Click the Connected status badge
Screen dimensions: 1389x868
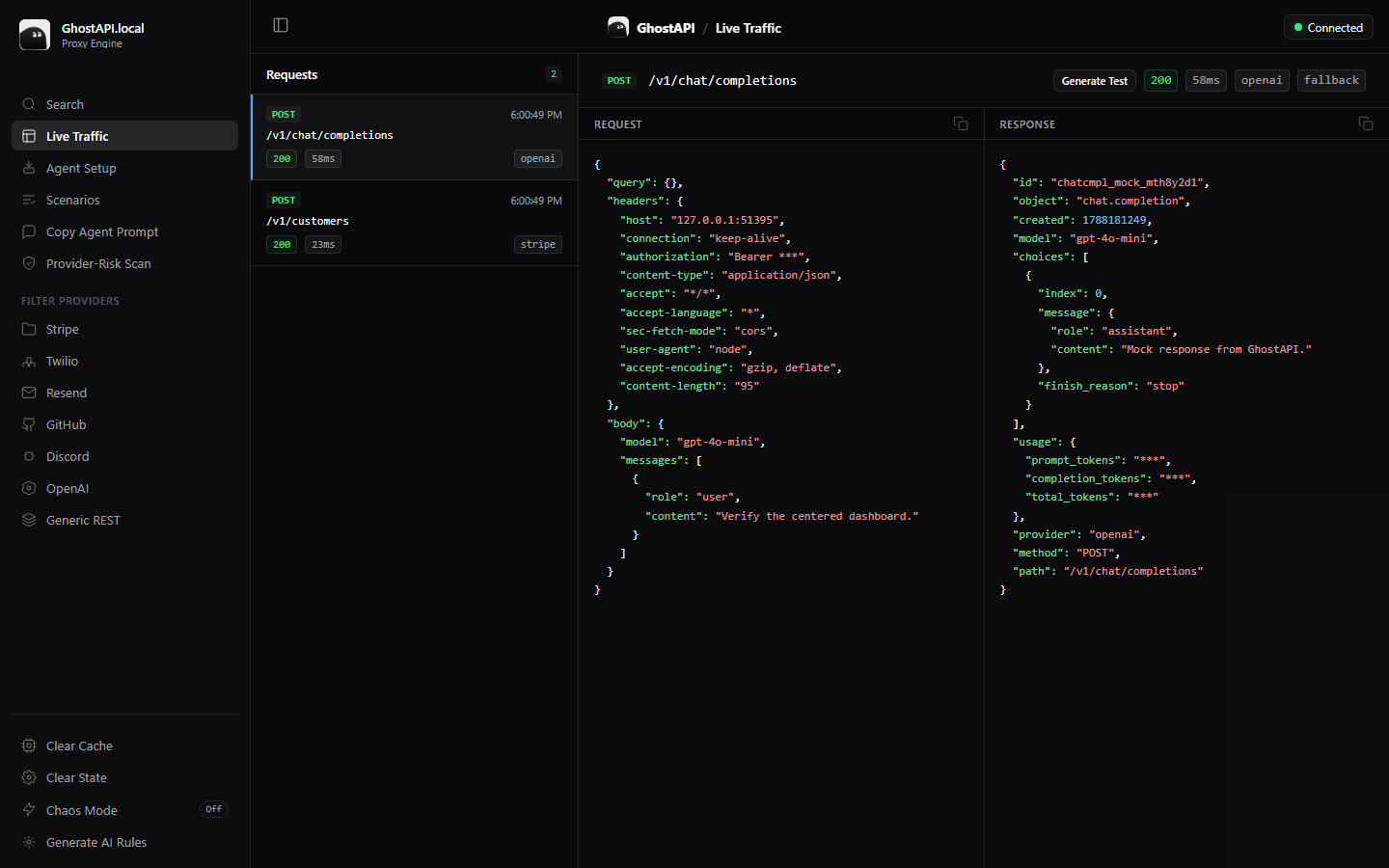point(1328,27)
